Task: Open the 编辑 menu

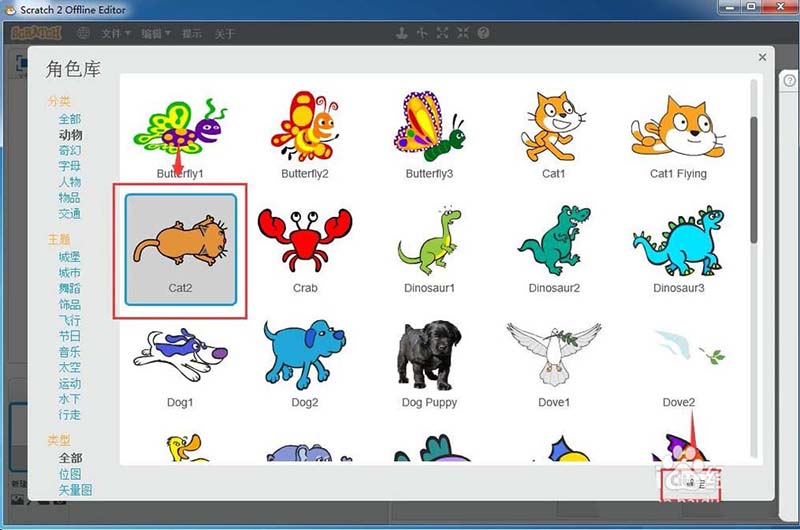Action: coord(156,34)
